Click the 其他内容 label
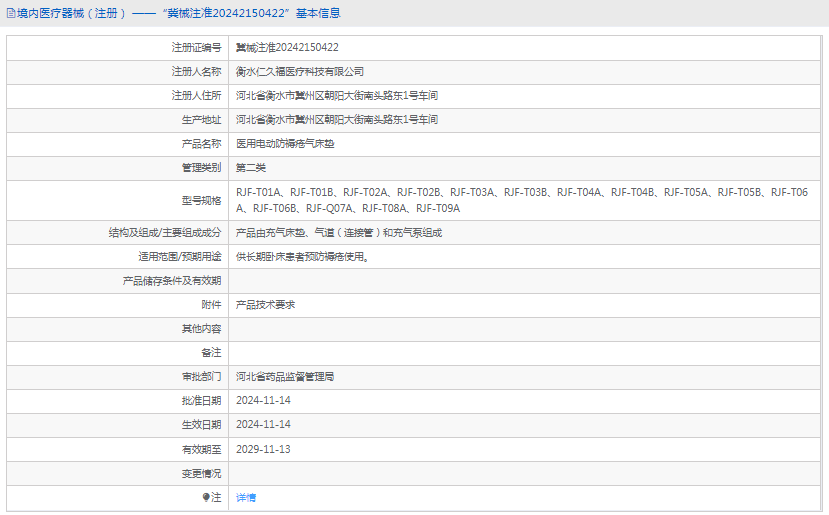This screenshot has height=515, width=829. (x=201, y=329)
